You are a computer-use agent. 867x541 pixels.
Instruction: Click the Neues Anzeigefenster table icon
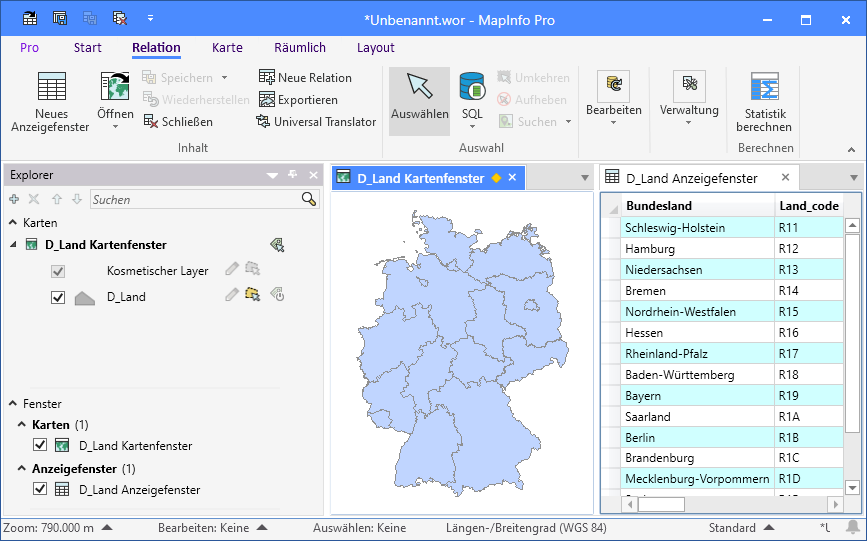51,87
